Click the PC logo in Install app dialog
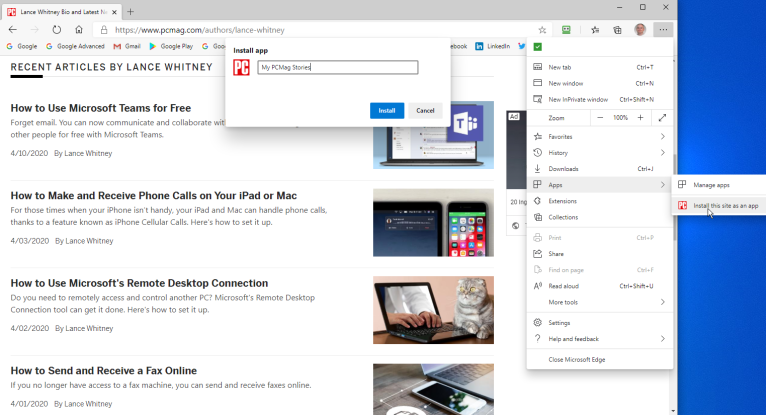This screenshot has width=766, height=415. click(x=241, y=67)
